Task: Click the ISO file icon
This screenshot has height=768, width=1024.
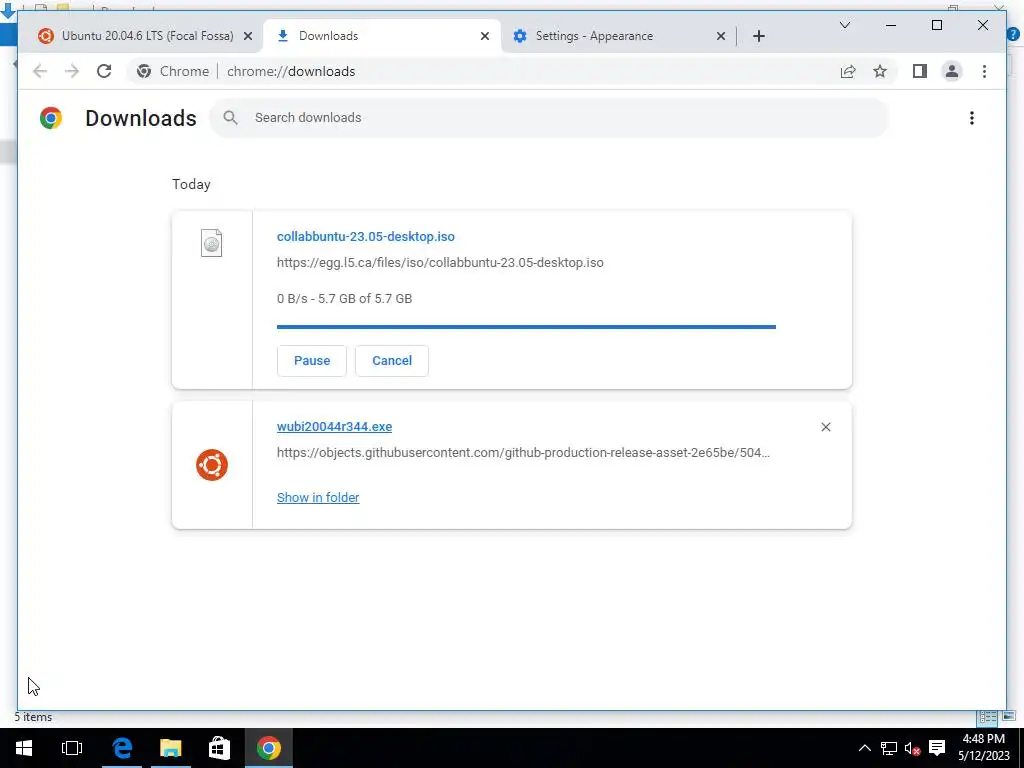Action: pyautogui.click(x=212, y=243)
